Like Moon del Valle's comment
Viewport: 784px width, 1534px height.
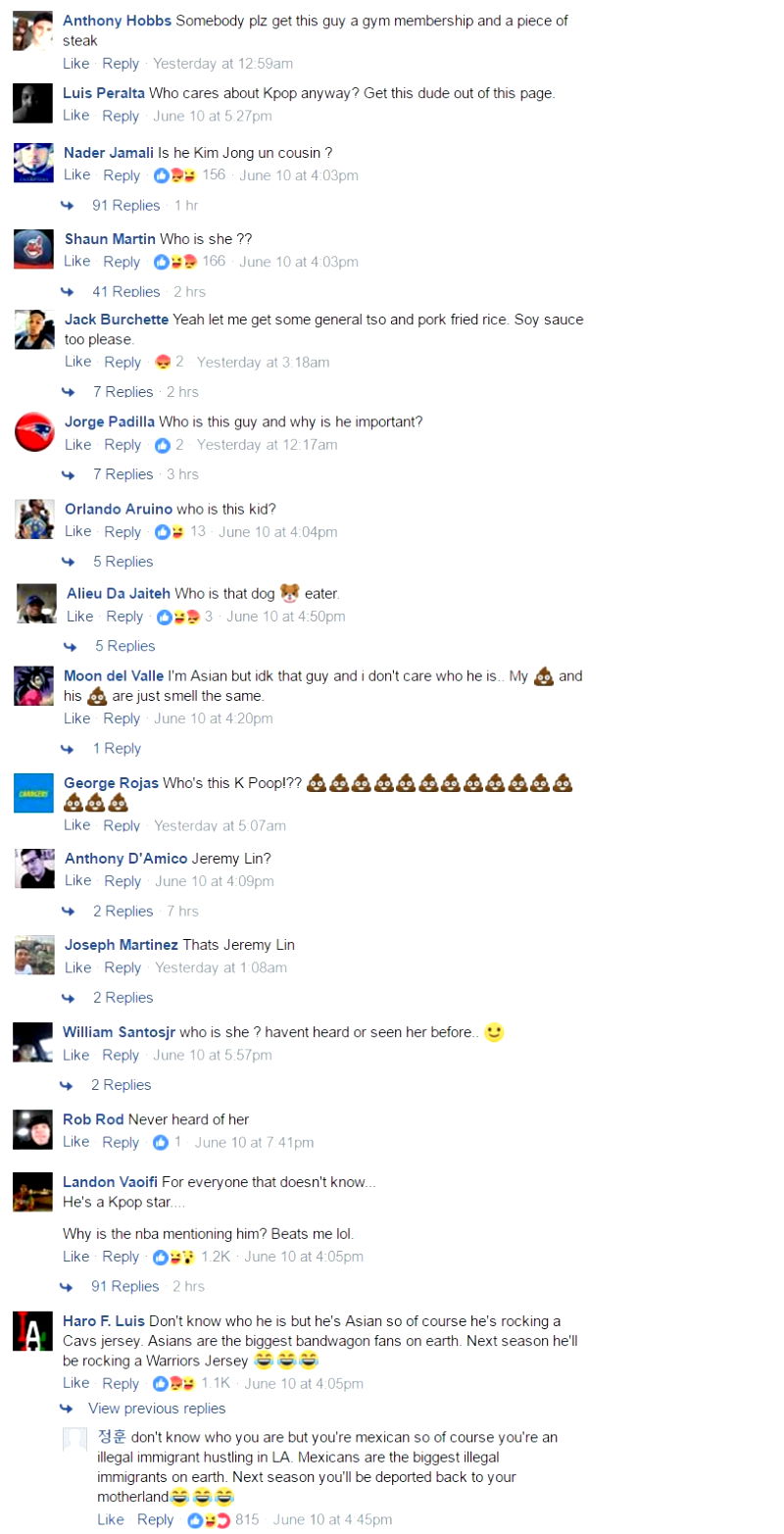pyautogui.click(x=76, y=718)
